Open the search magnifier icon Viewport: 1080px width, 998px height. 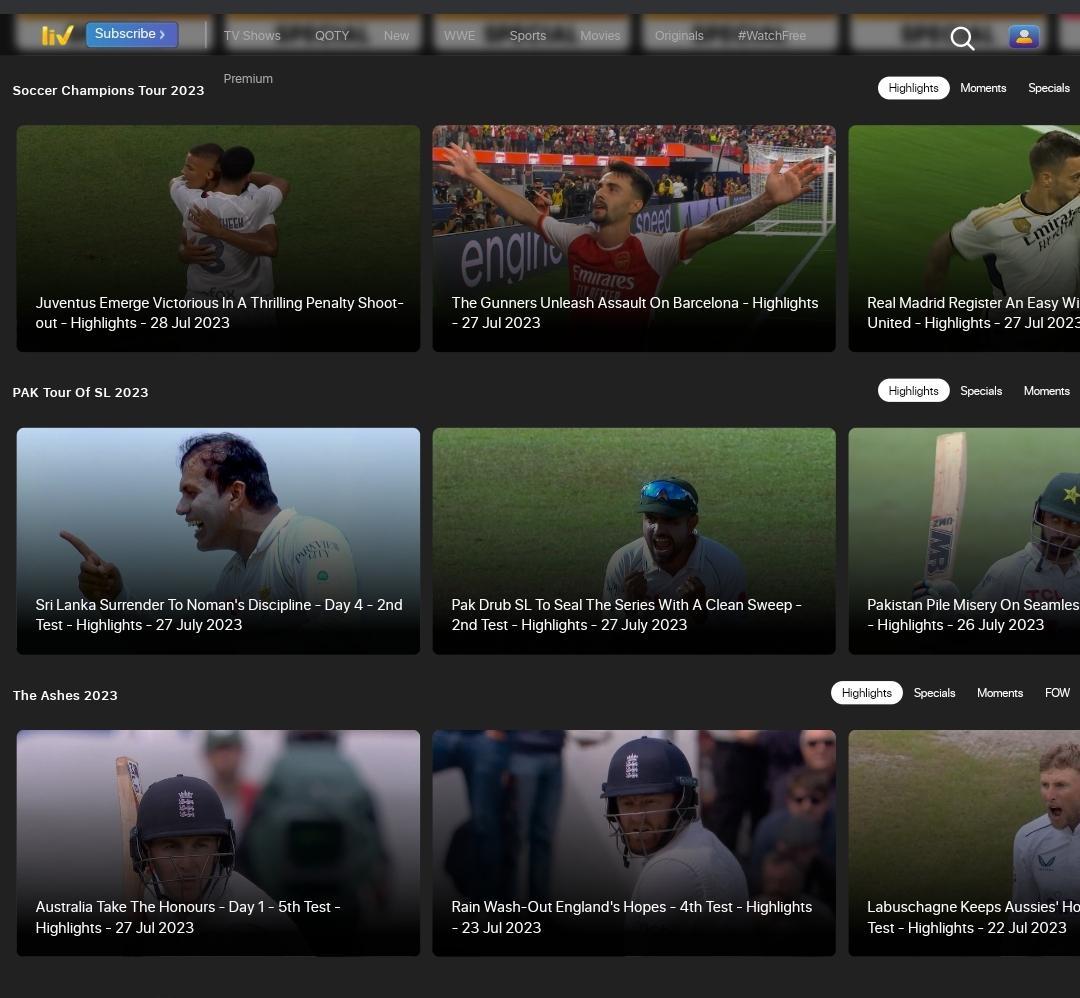point(962,38)
